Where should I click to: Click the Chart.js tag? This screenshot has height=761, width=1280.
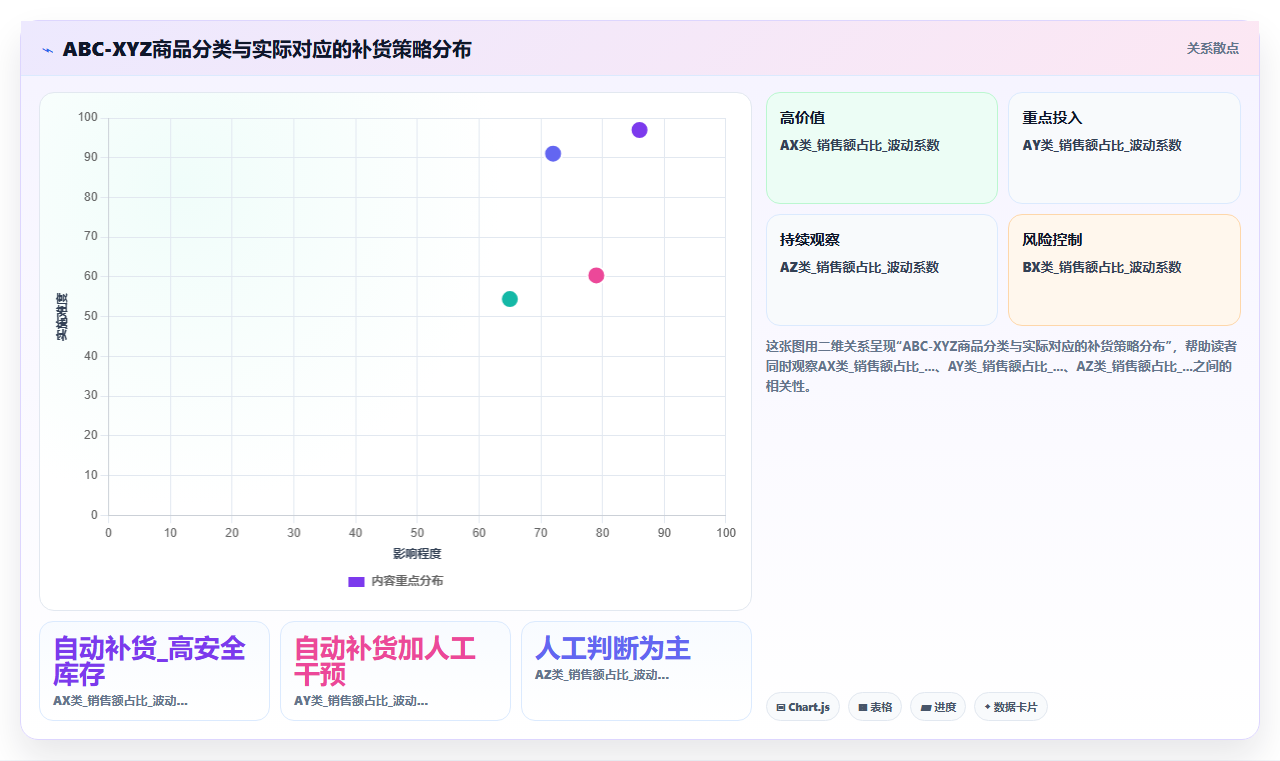(803, 707)
